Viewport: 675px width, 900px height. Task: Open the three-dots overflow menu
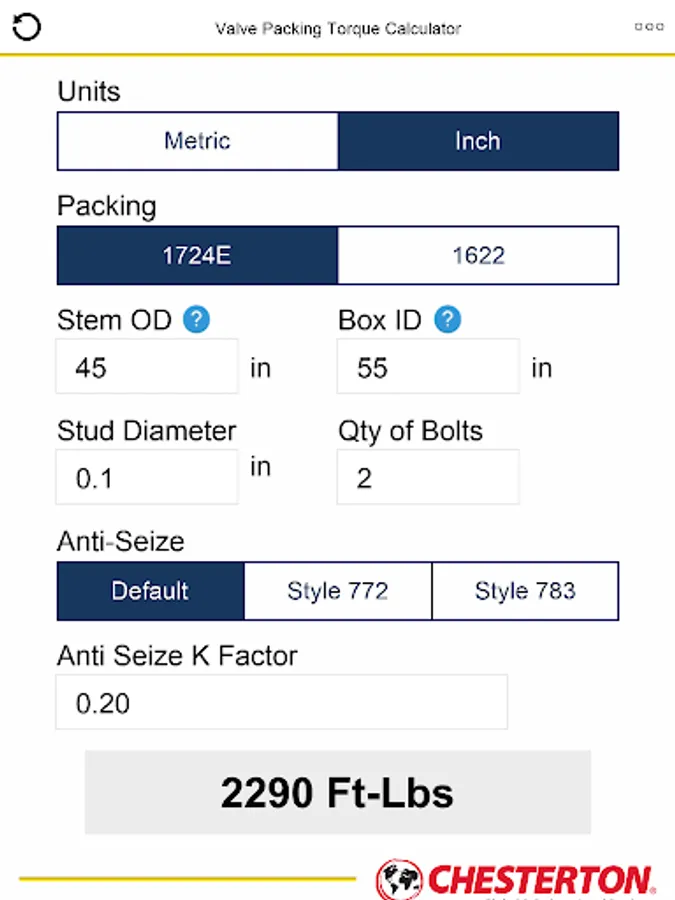[649, 27]
